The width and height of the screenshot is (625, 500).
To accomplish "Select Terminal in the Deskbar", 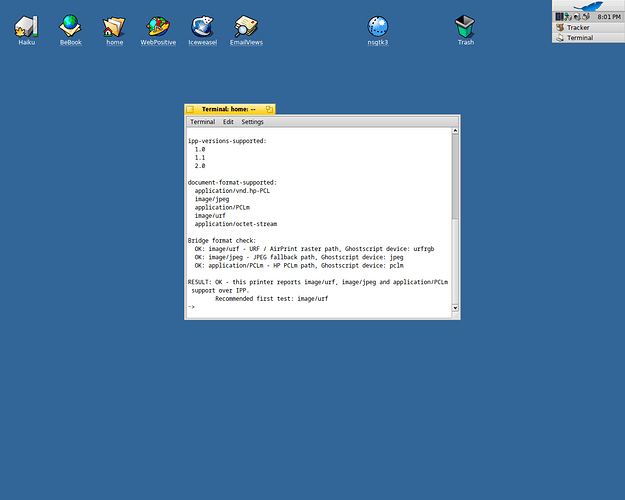I will coord(588,38).
